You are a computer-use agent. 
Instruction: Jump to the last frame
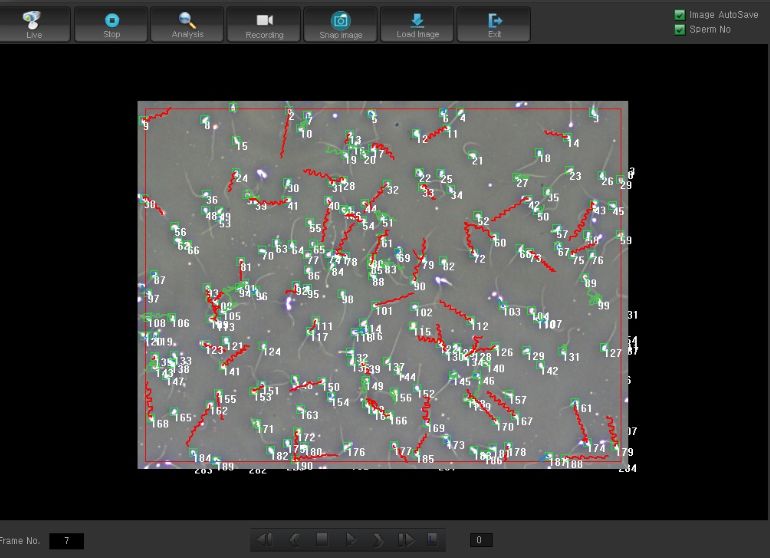[405, 540]
